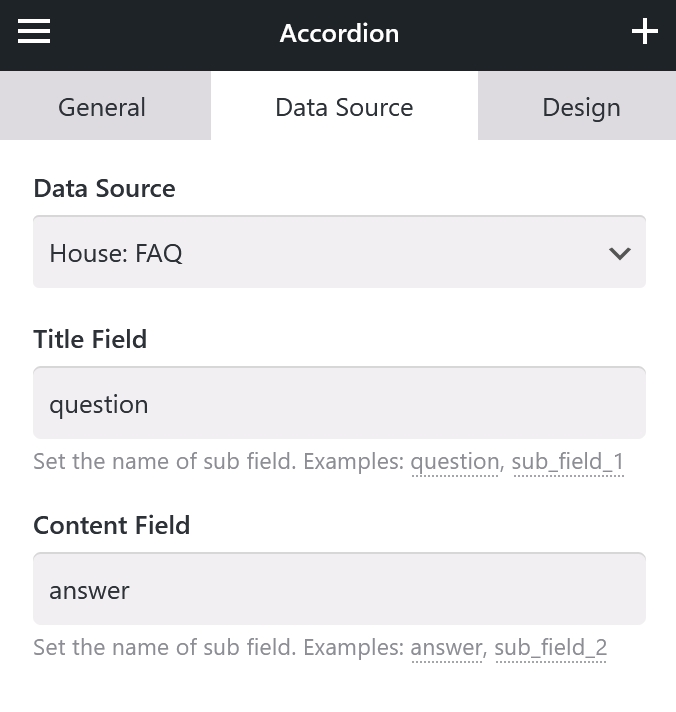Click the 'answer' example suggestion
This screenshot has height=712, width=676.
pos(446,648)
